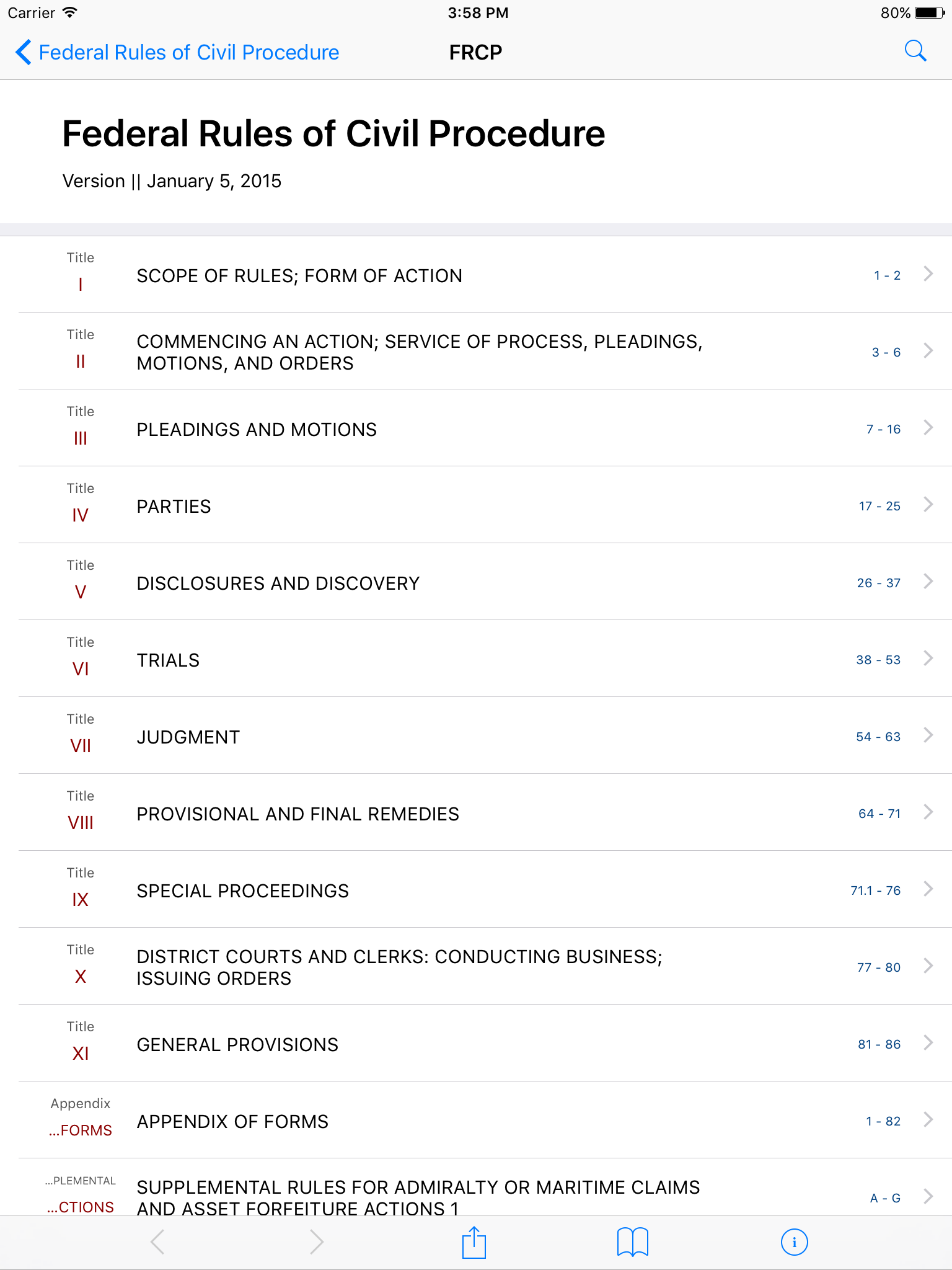
Task: Go back to Federal Rules of Civil Procedure
Action: [x=189, y=52]
